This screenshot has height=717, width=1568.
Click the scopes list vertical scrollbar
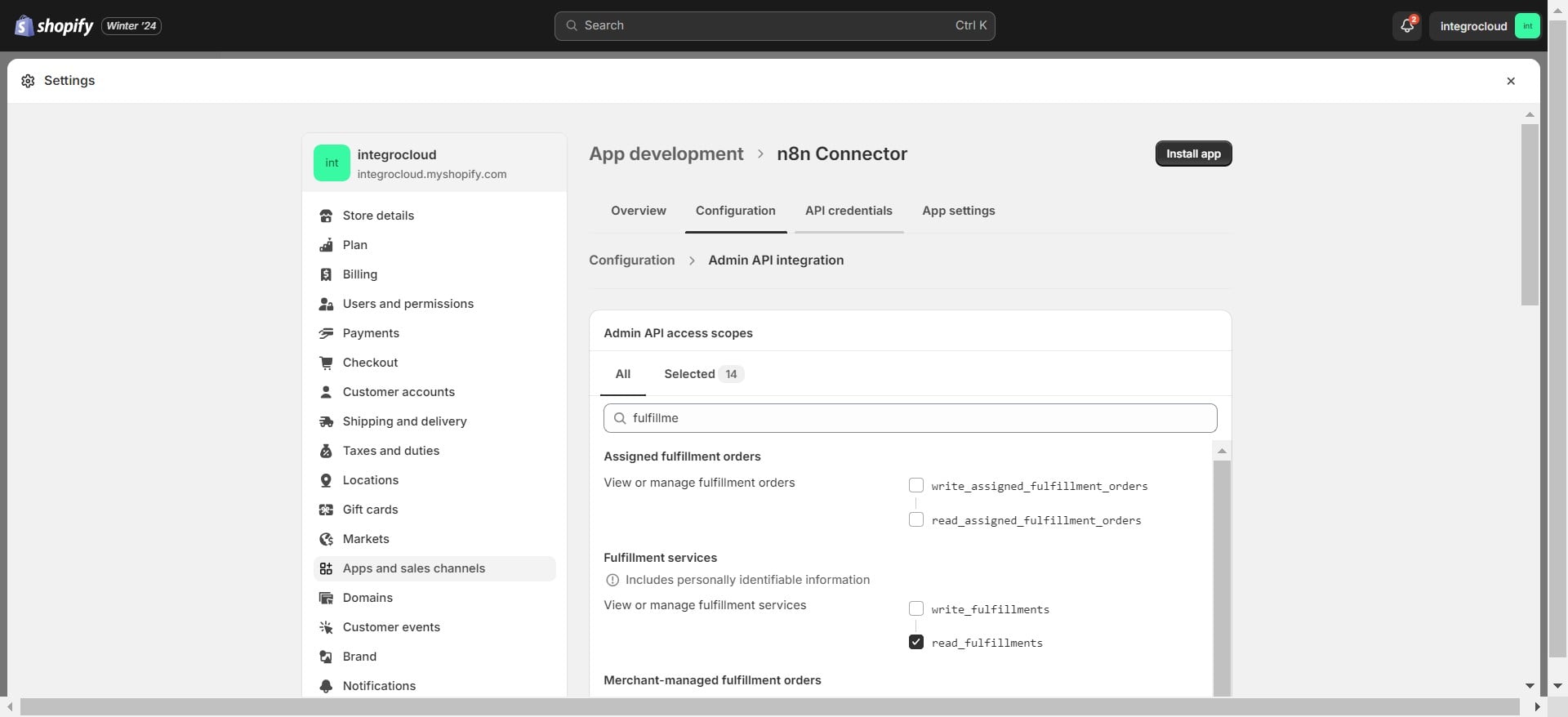tap(1222, 577)
